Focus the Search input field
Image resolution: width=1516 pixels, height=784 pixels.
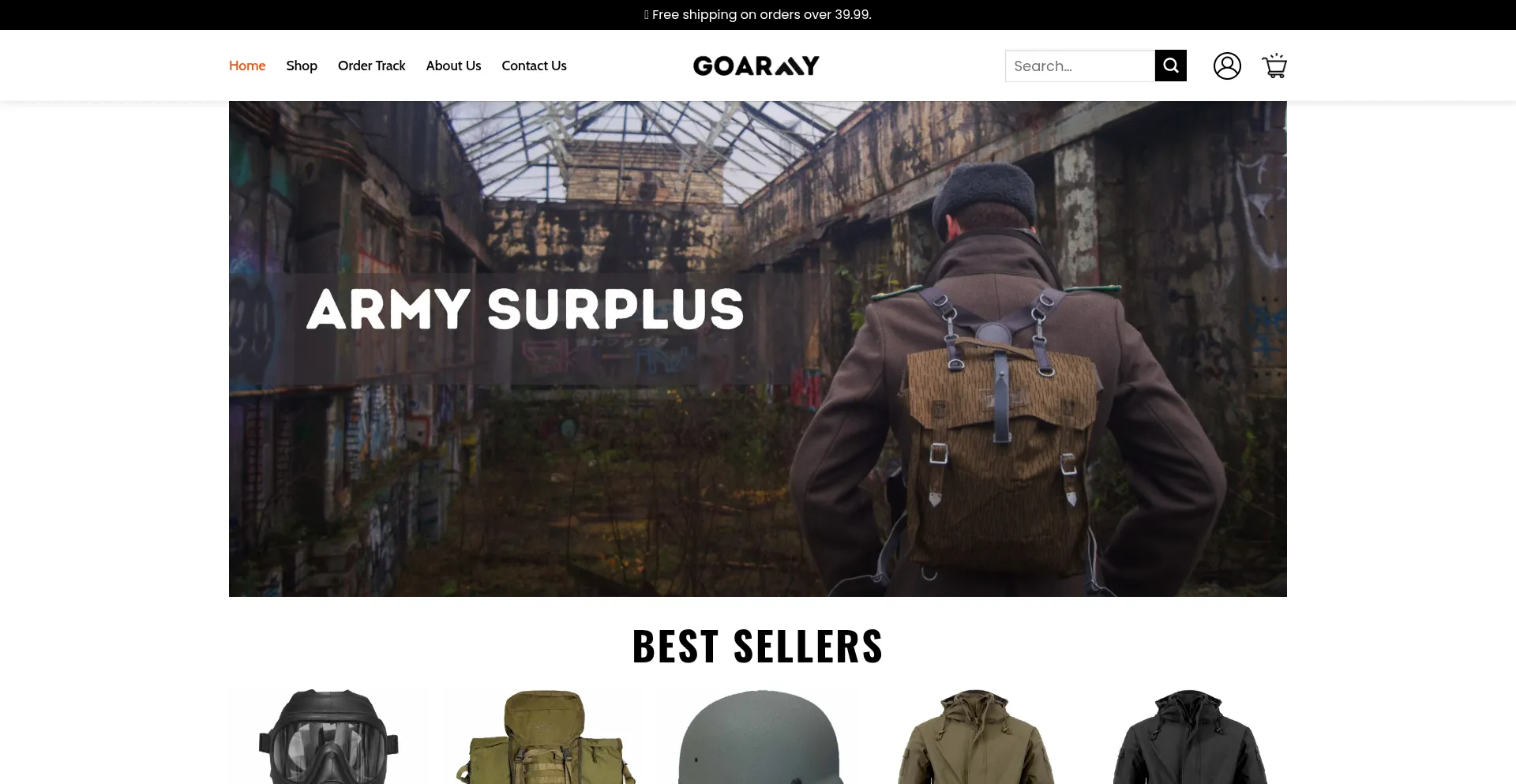1079,66
